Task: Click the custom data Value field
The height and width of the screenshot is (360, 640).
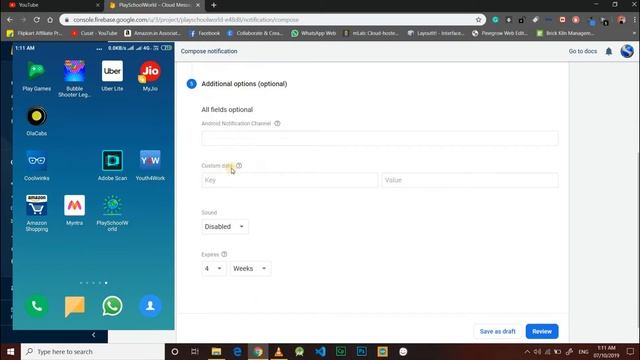Action: coord(470,180)
